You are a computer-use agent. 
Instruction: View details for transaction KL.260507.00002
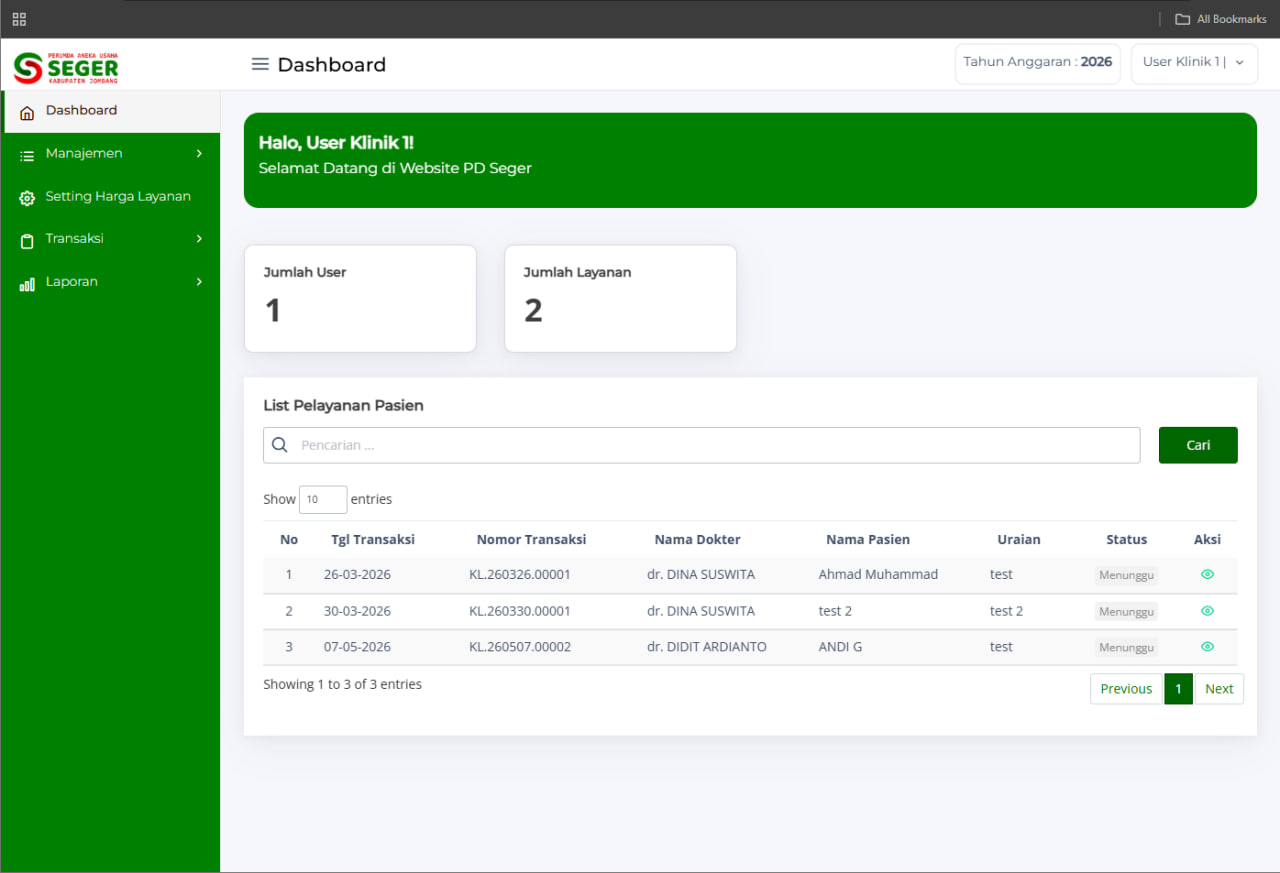pyautogui.click(x=1207, y=646)
